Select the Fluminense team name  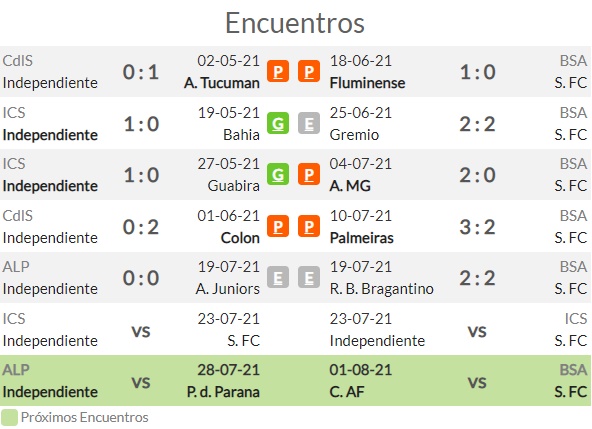367,83
